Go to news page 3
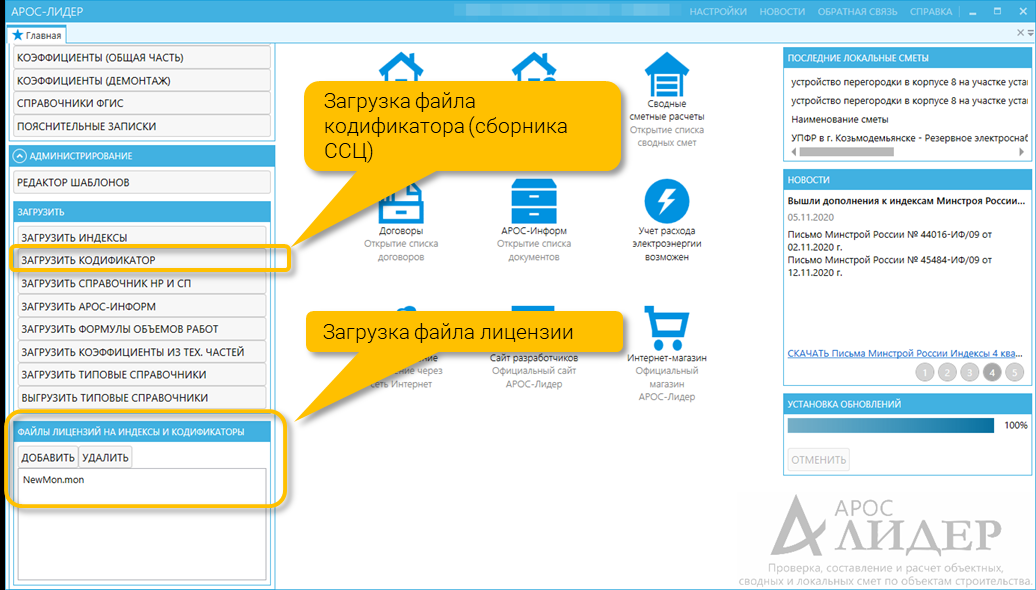The height and width of the screenshot is (590, 1036). click(970, 373)
